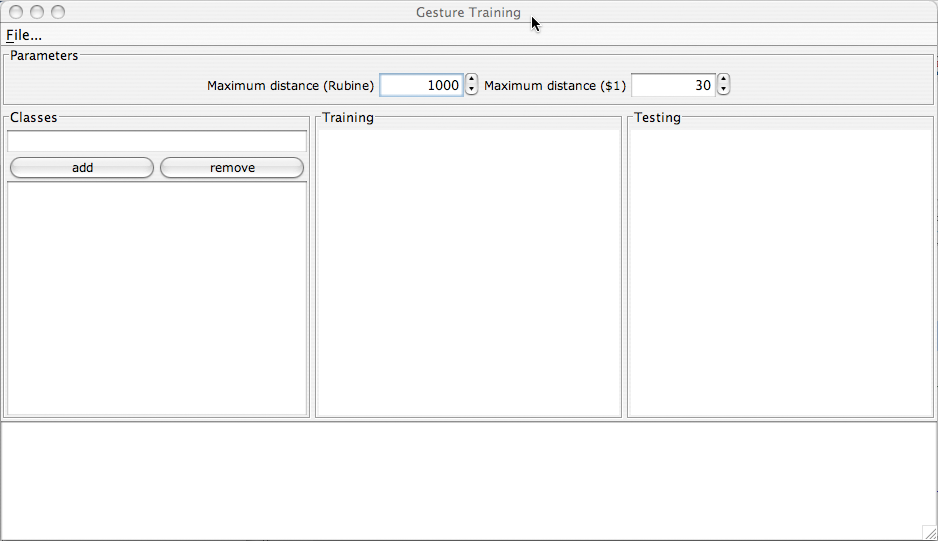Zoom the Gesture Training window
938x541 pixels.
coord(58,12)
